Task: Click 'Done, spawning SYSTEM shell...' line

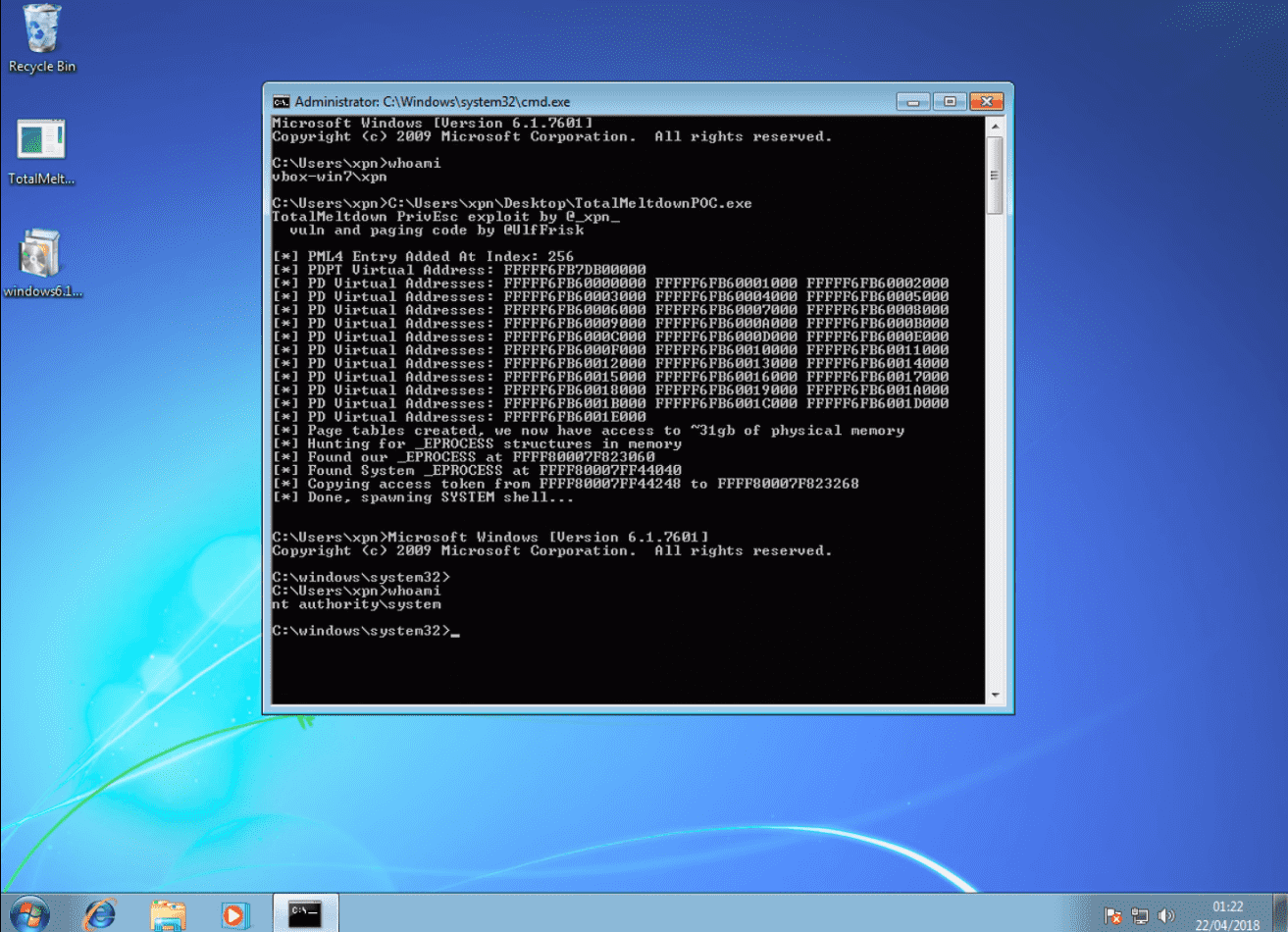Action: click(424, 497)
